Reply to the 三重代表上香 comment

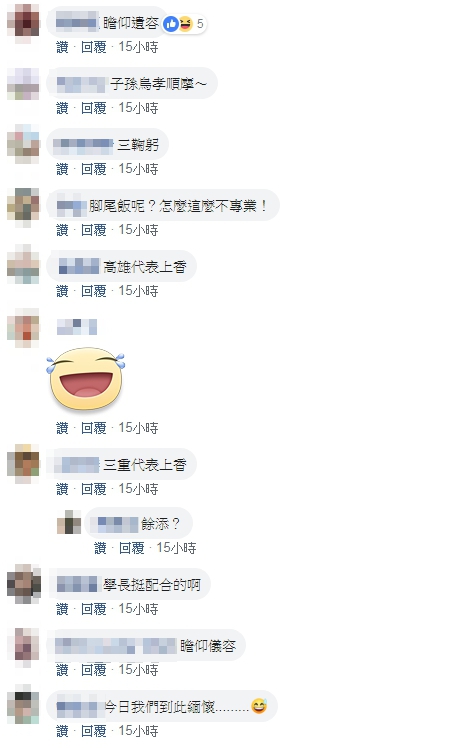click(94, 489)
